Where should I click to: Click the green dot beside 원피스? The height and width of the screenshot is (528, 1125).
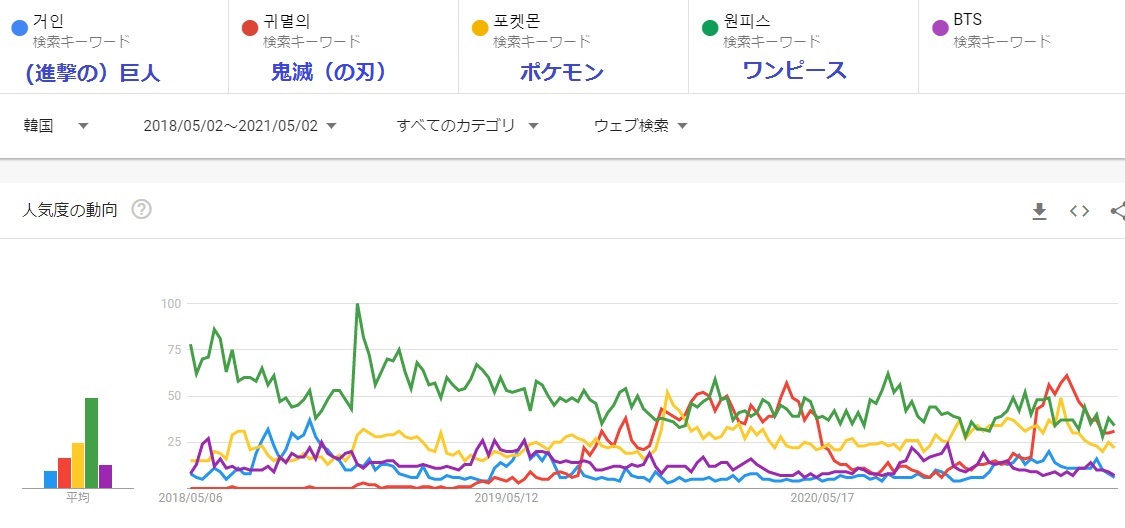tap(709, 28)
